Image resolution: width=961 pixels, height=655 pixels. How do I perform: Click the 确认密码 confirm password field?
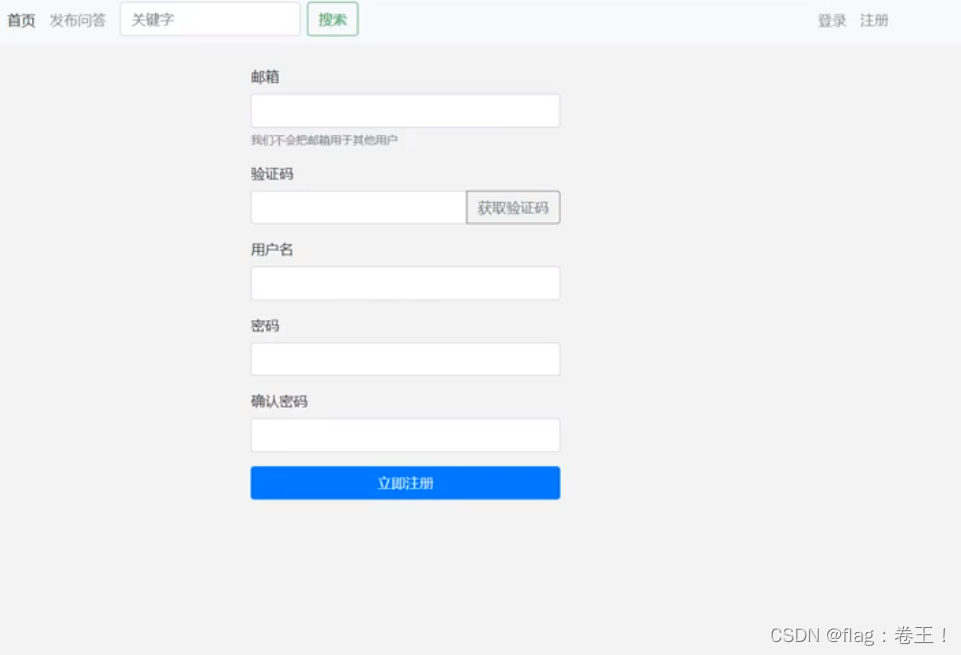click(404, 435)
